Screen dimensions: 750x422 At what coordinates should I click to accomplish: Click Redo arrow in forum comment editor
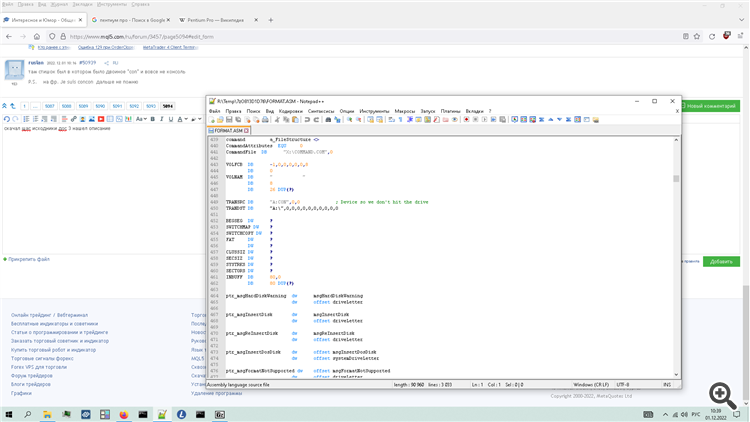point(15,119)
